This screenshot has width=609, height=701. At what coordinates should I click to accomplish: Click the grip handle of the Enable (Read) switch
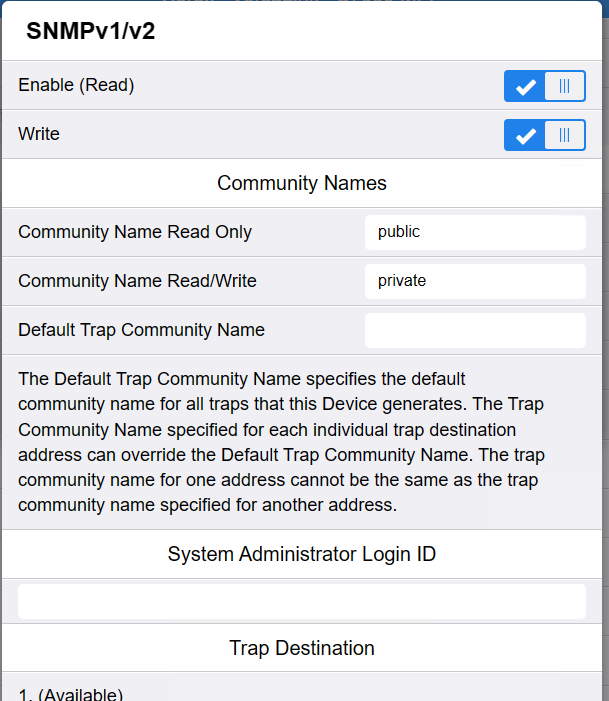click(565, 87)
